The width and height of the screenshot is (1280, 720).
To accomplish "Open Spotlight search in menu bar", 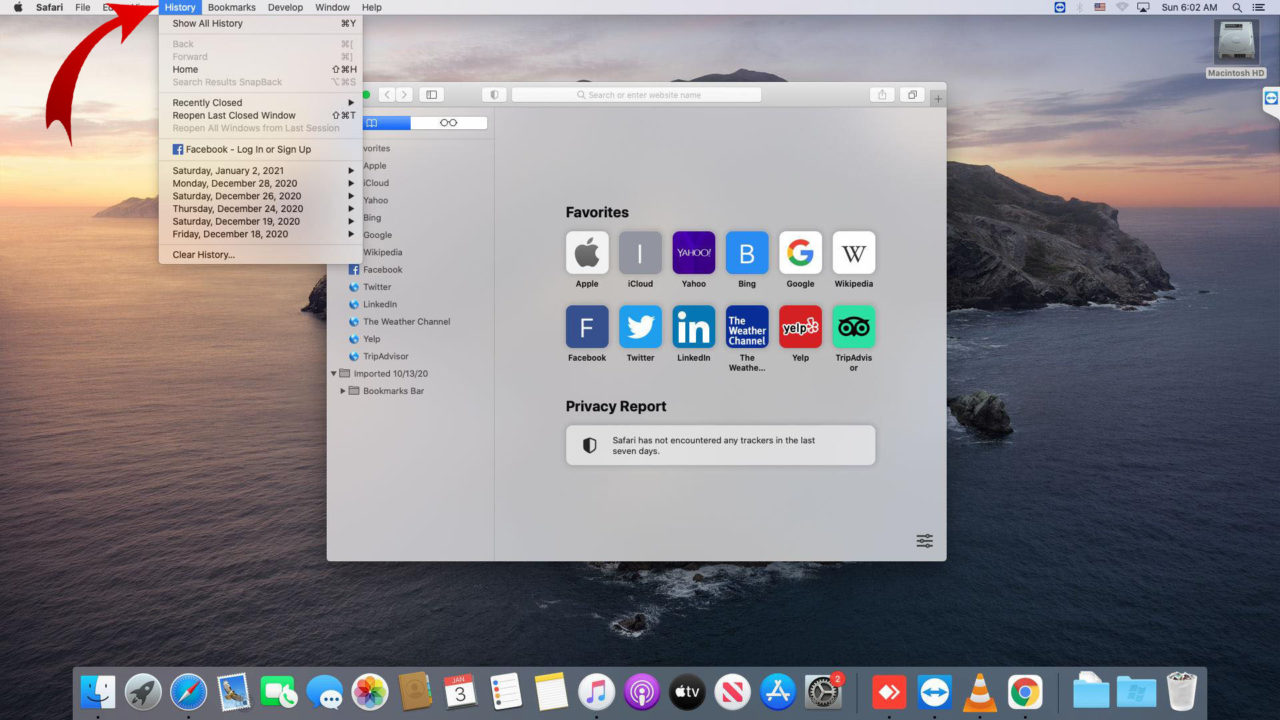I will click(1237, 7).
